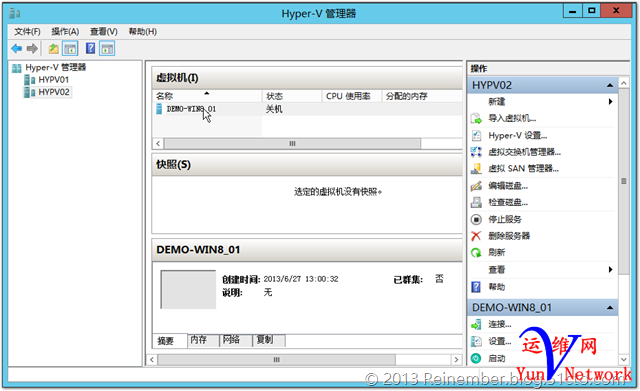Click 设置 icon for DEMO-WIN8_01

(476, 341)
